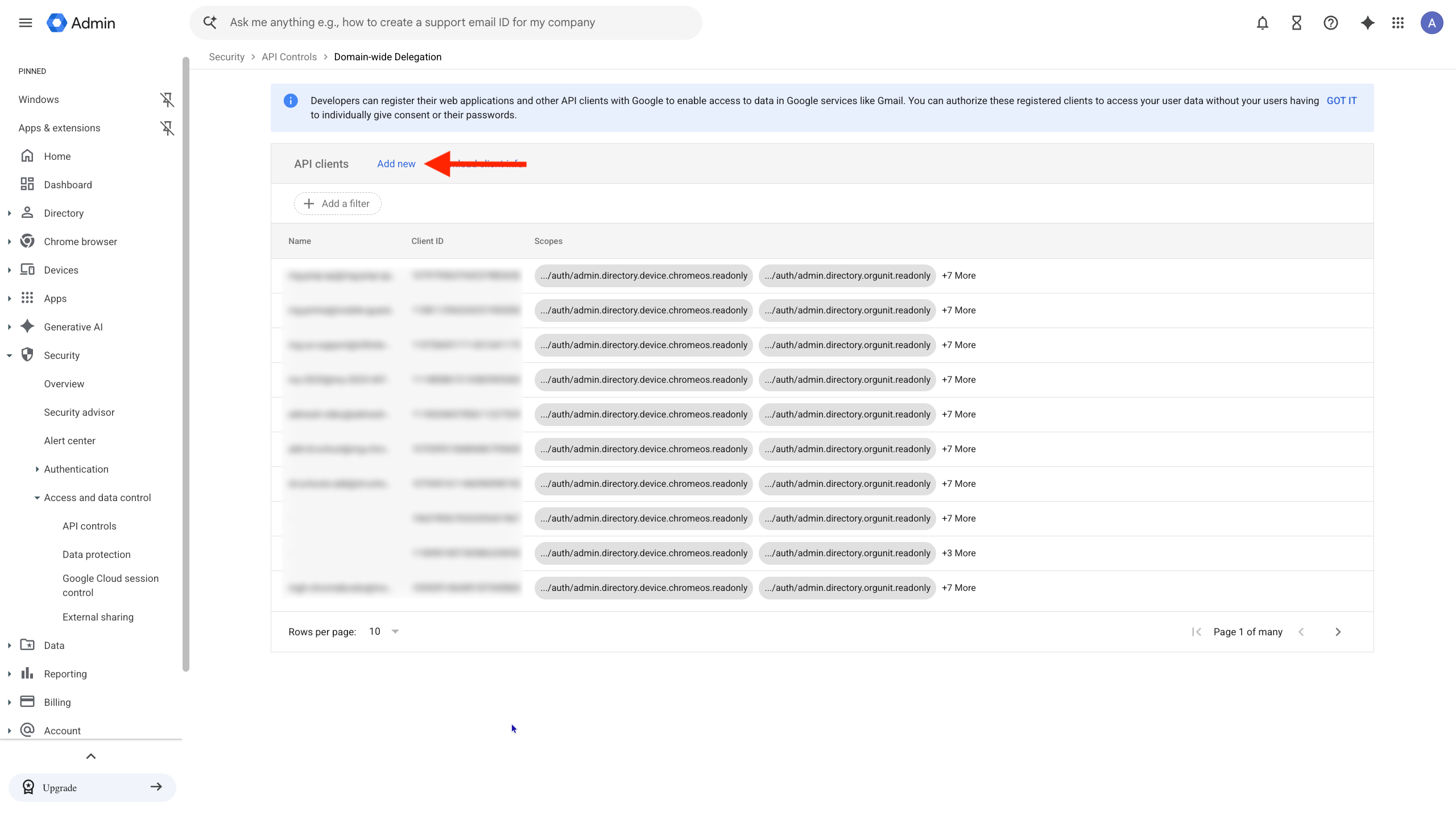Open Security Overview page
The image size is (1456, 819).
click(x=64, y=384)
